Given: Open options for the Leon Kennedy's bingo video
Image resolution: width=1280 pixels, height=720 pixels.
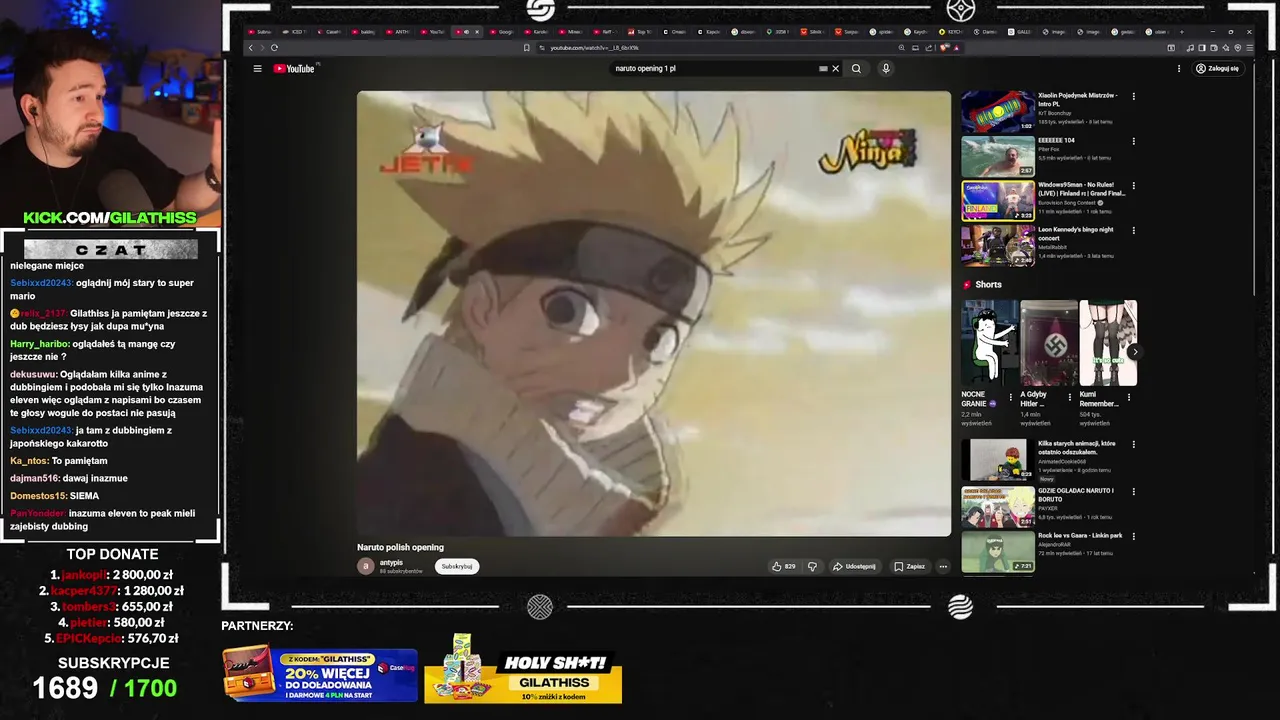Looking at the screenshot, I should click(x=1133, y=230).
